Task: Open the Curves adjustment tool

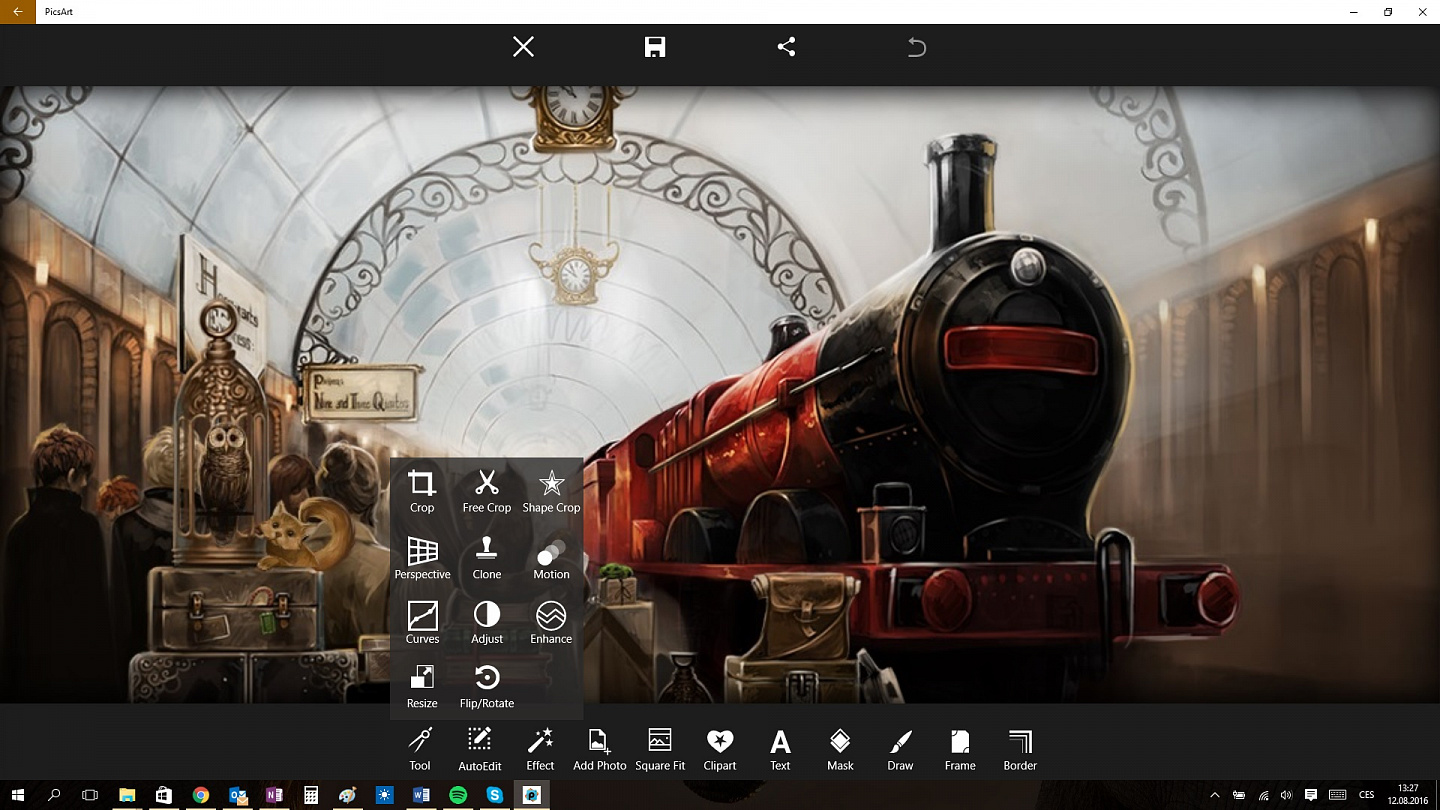Action: point(422,623)
